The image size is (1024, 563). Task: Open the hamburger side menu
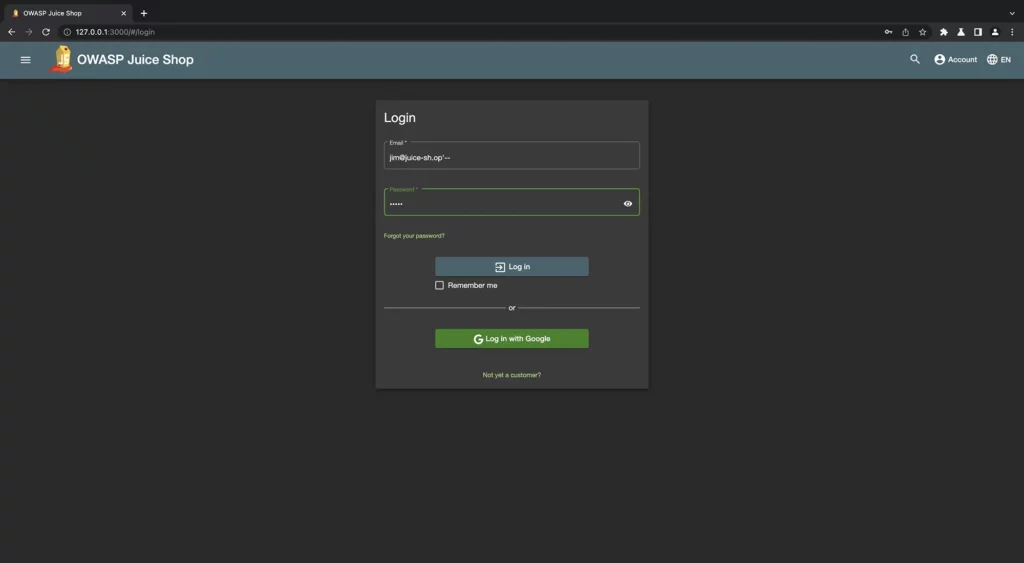25,59
